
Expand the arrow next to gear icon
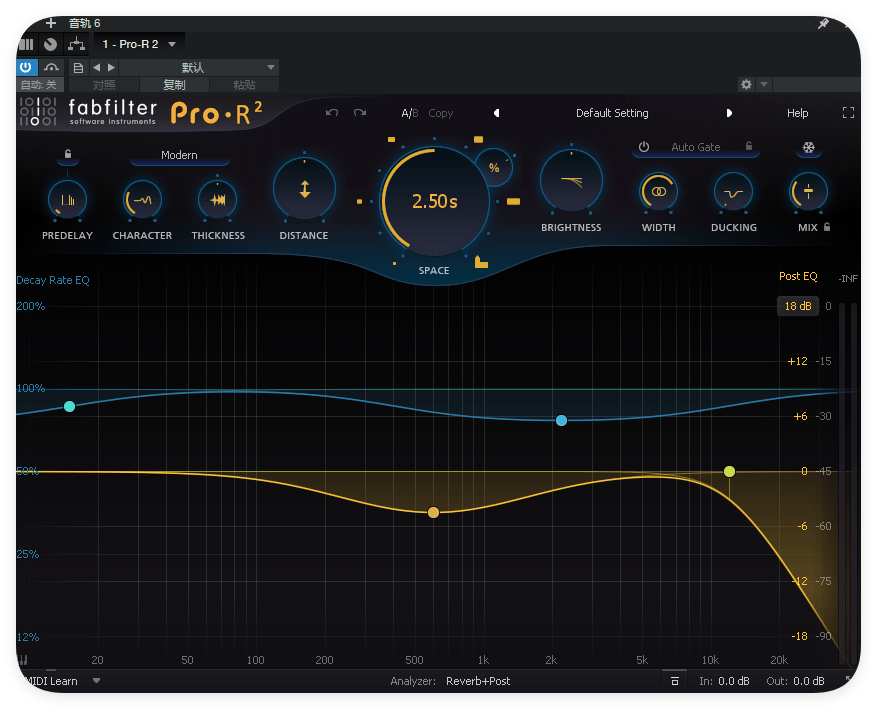coord(763,84)
